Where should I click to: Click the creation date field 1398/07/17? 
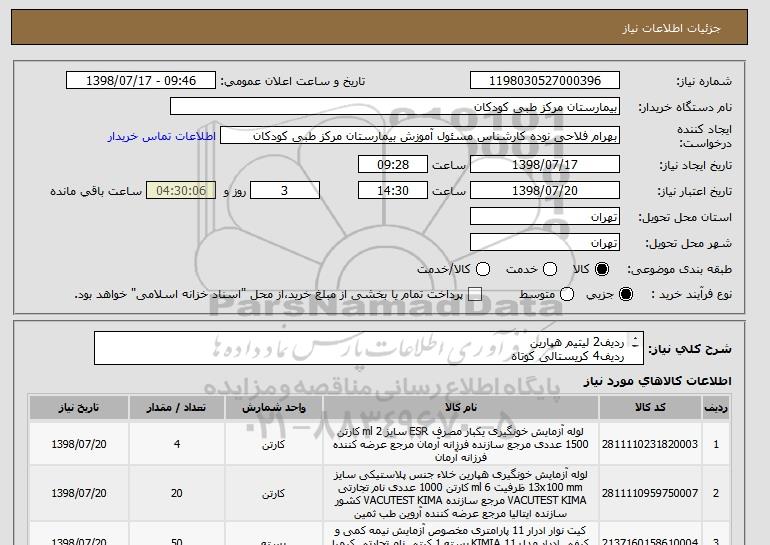click(x=545, y=164)
